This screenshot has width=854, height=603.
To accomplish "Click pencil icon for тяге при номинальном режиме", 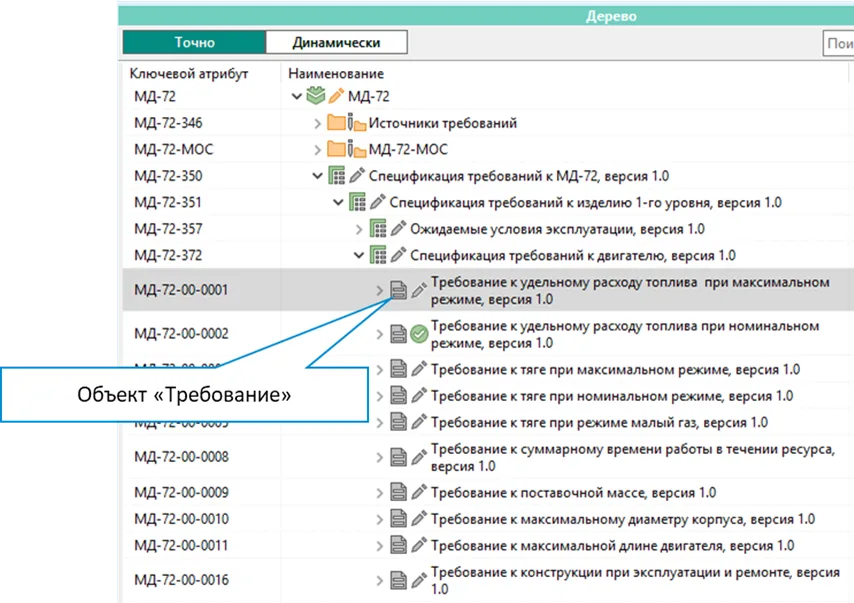I will (x=419, y=395).
